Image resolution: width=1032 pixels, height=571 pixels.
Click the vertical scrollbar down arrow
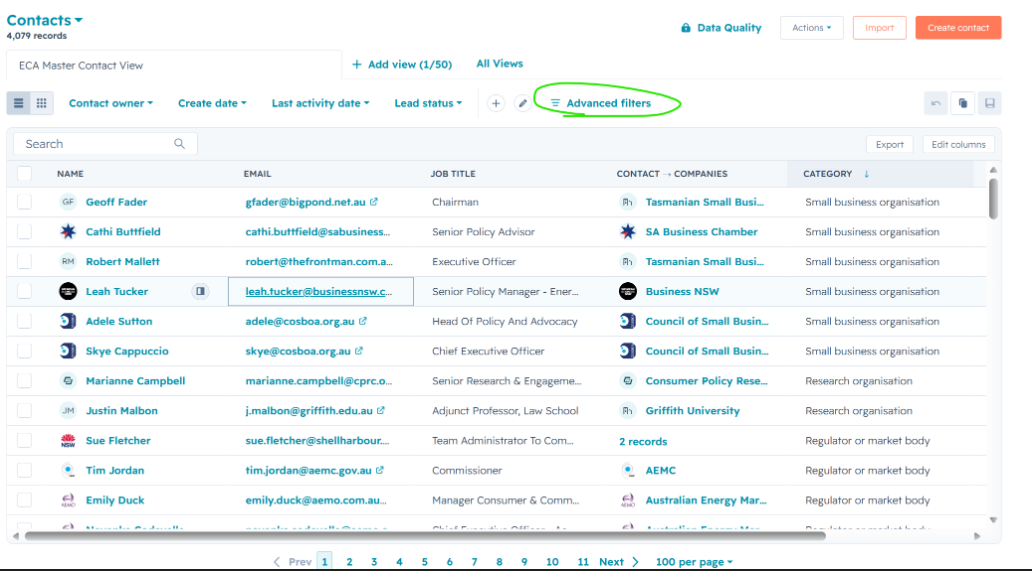coord(993,520)
